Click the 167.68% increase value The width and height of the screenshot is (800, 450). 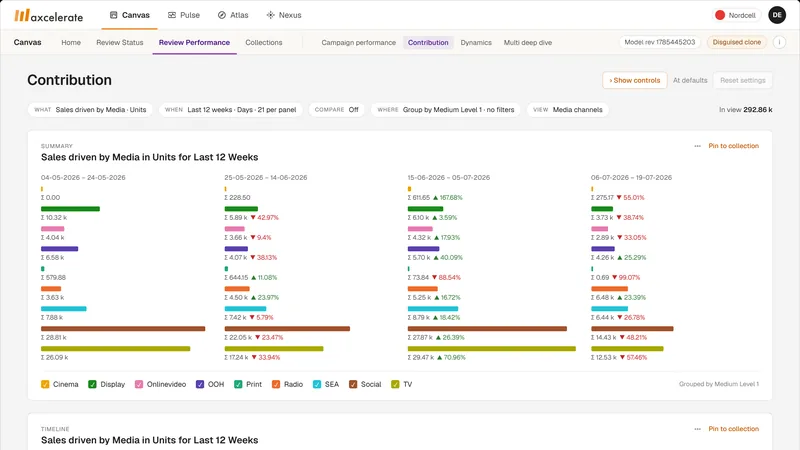click(x=448, y=197)
